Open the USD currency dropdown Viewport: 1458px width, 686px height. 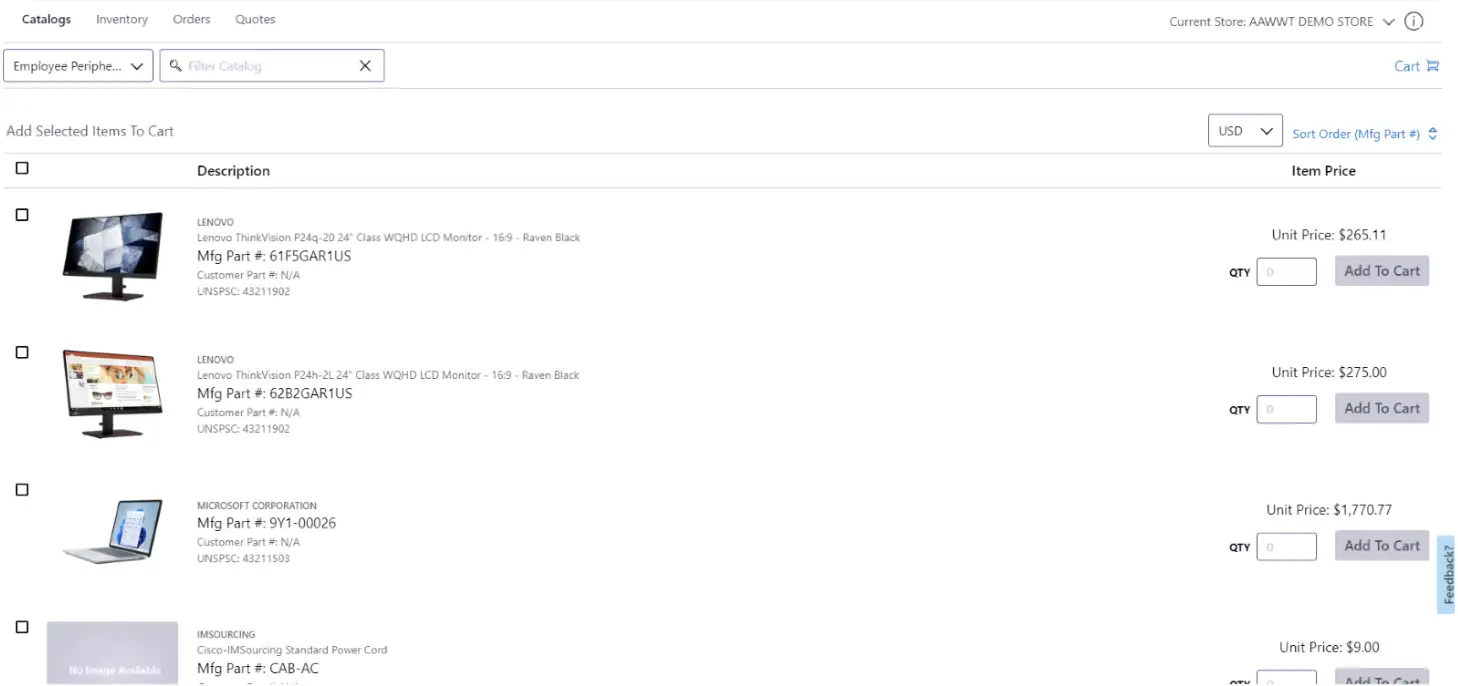pos(1245,131)
